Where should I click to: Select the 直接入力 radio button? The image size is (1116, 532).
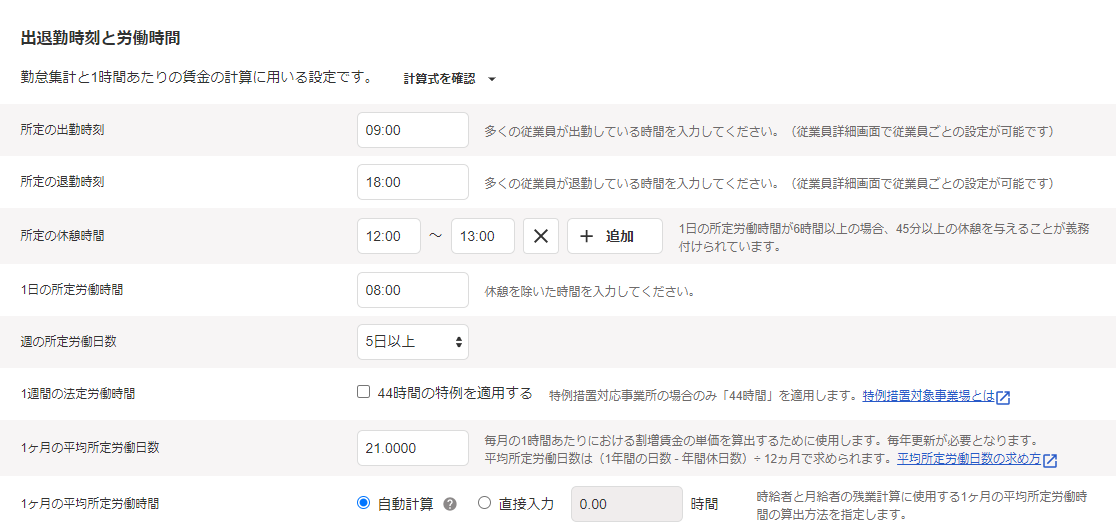[x=485, y=503]
